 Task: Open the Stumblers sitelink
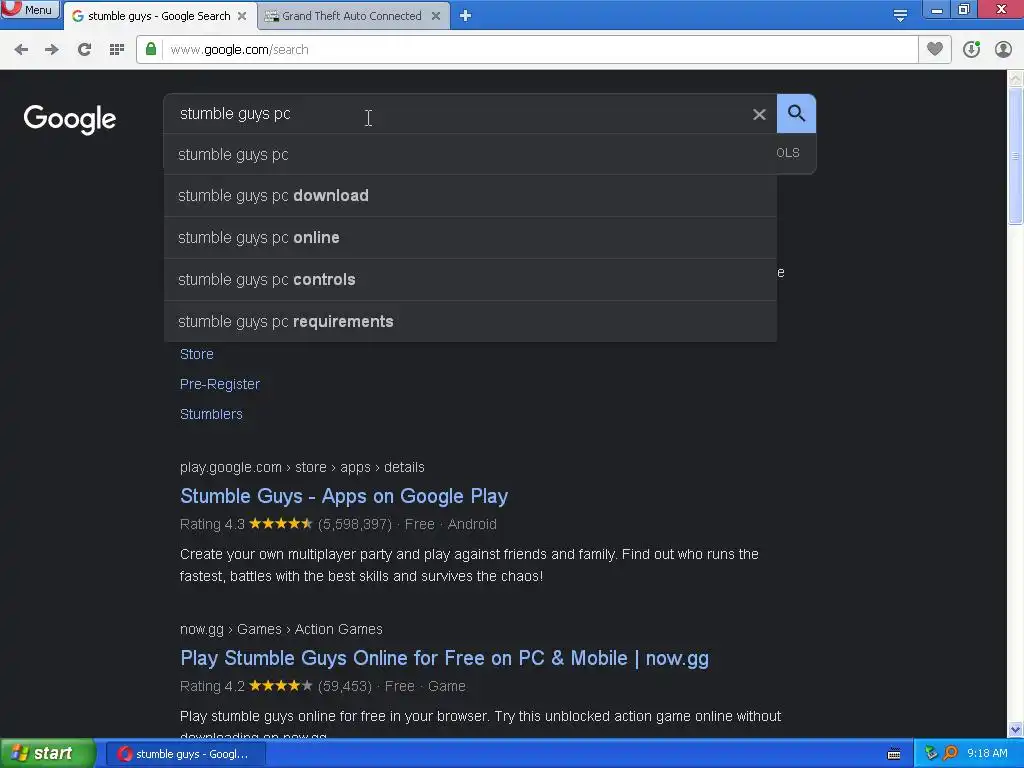[x=211, y=414]
